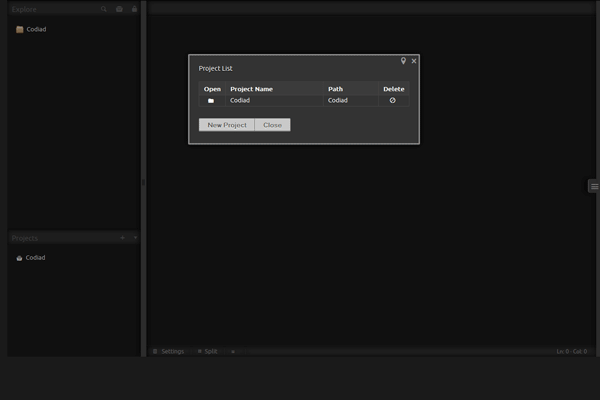
Task: Click the toolbox icon beside search in Explore
Action: [x=119, y=9]
